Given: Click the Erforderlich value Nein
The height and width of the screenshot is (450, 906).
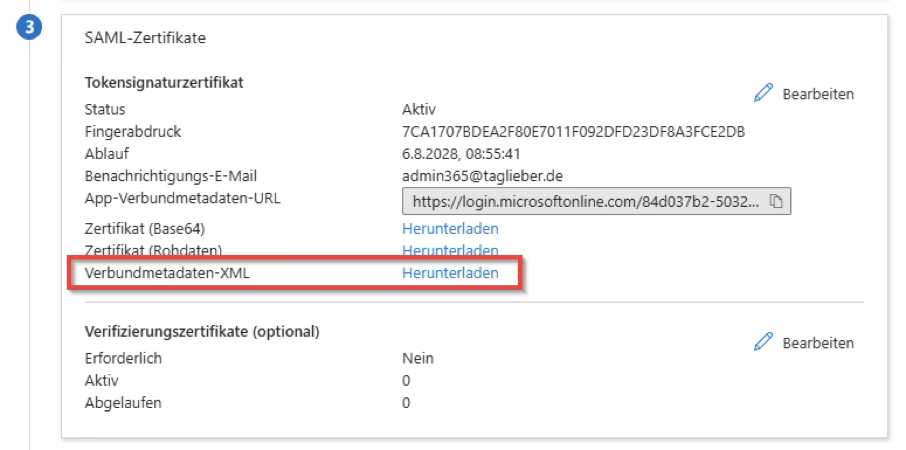Looking at the screenshot, I should click(418, 358).
